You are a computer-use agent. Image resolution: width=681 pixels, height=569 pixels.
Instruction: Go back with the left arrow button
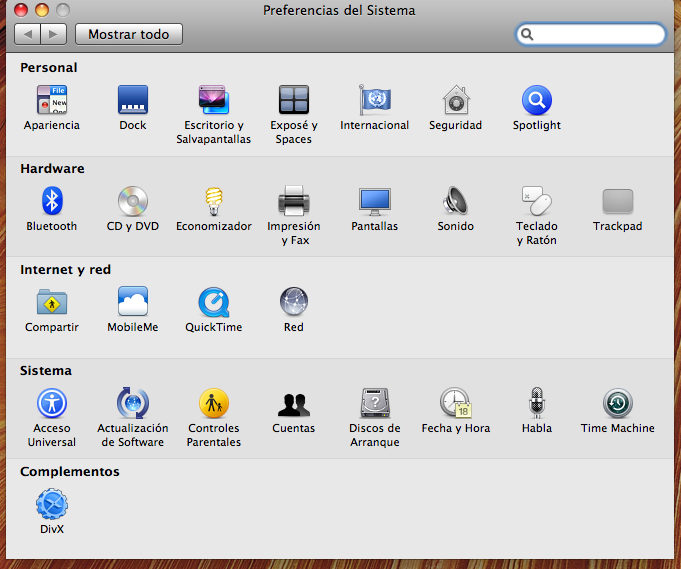pyautogui.click(x=27, y=34)
